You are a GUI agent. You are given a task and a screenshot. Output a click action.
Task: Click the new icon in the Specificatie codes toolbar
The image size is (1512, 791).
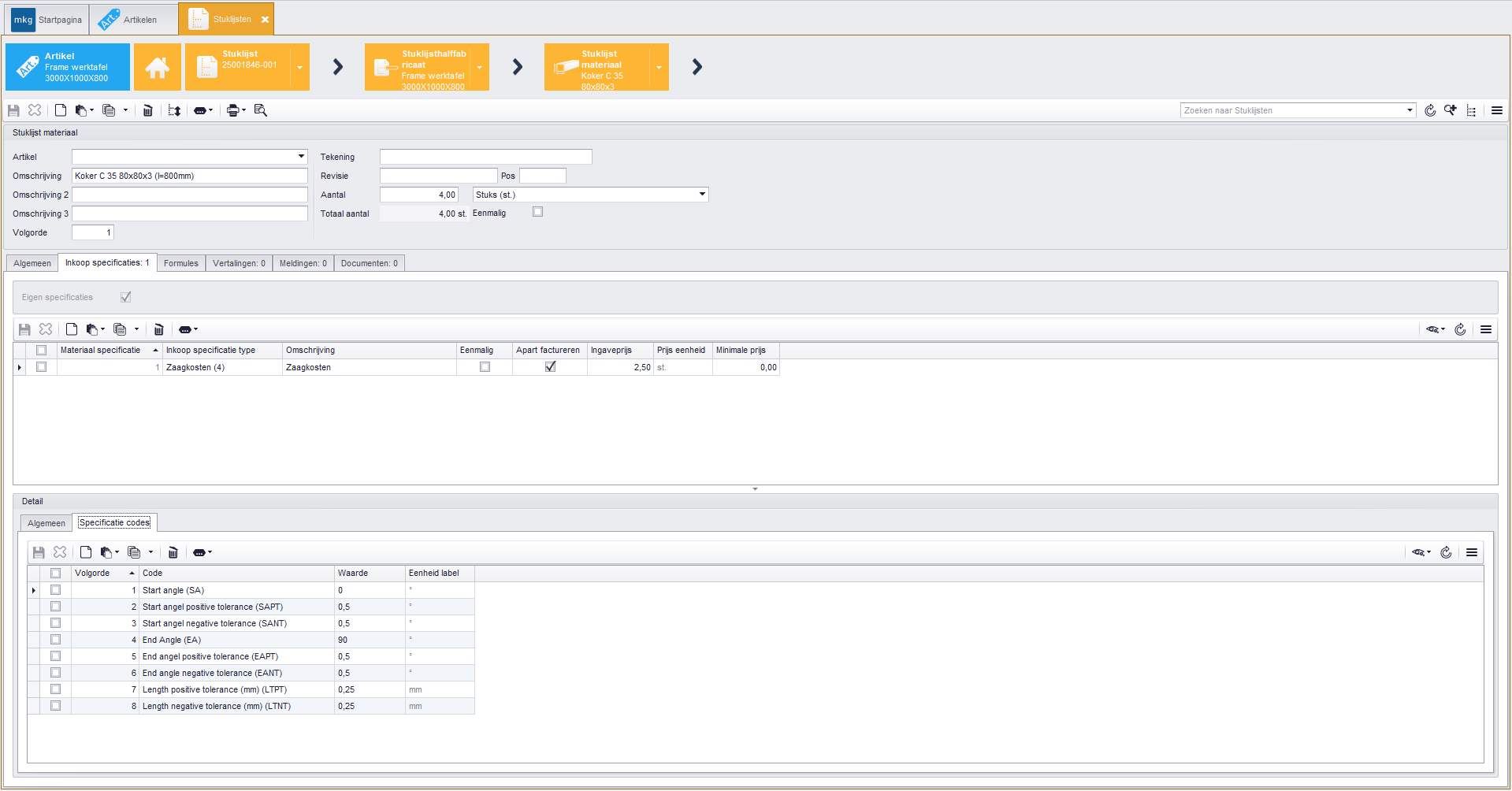(x=86, y=552)
